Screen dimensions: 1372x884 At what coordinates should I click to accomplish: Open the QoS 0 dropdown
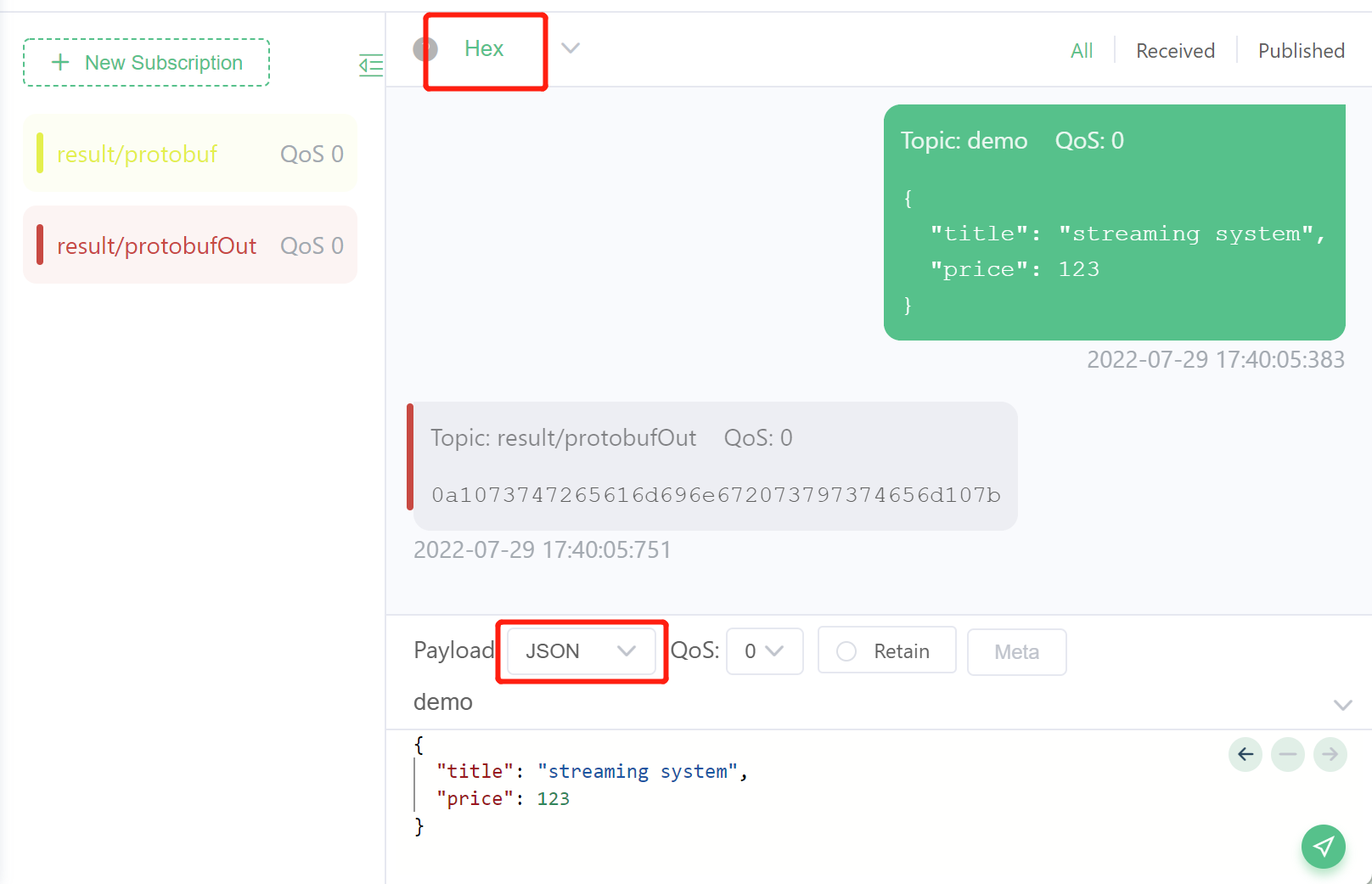[764, 651]
